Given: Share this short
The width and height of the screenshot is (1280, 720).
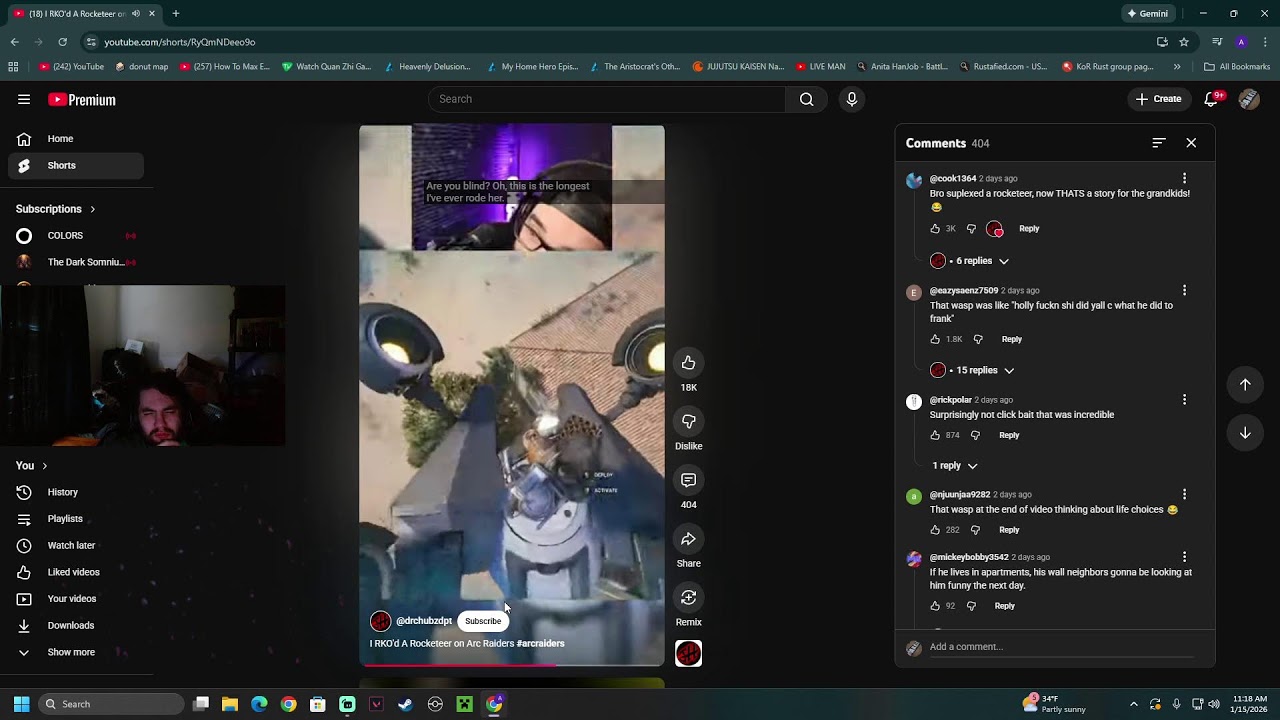Looking at the screenshot, I should tap(688, 539).
